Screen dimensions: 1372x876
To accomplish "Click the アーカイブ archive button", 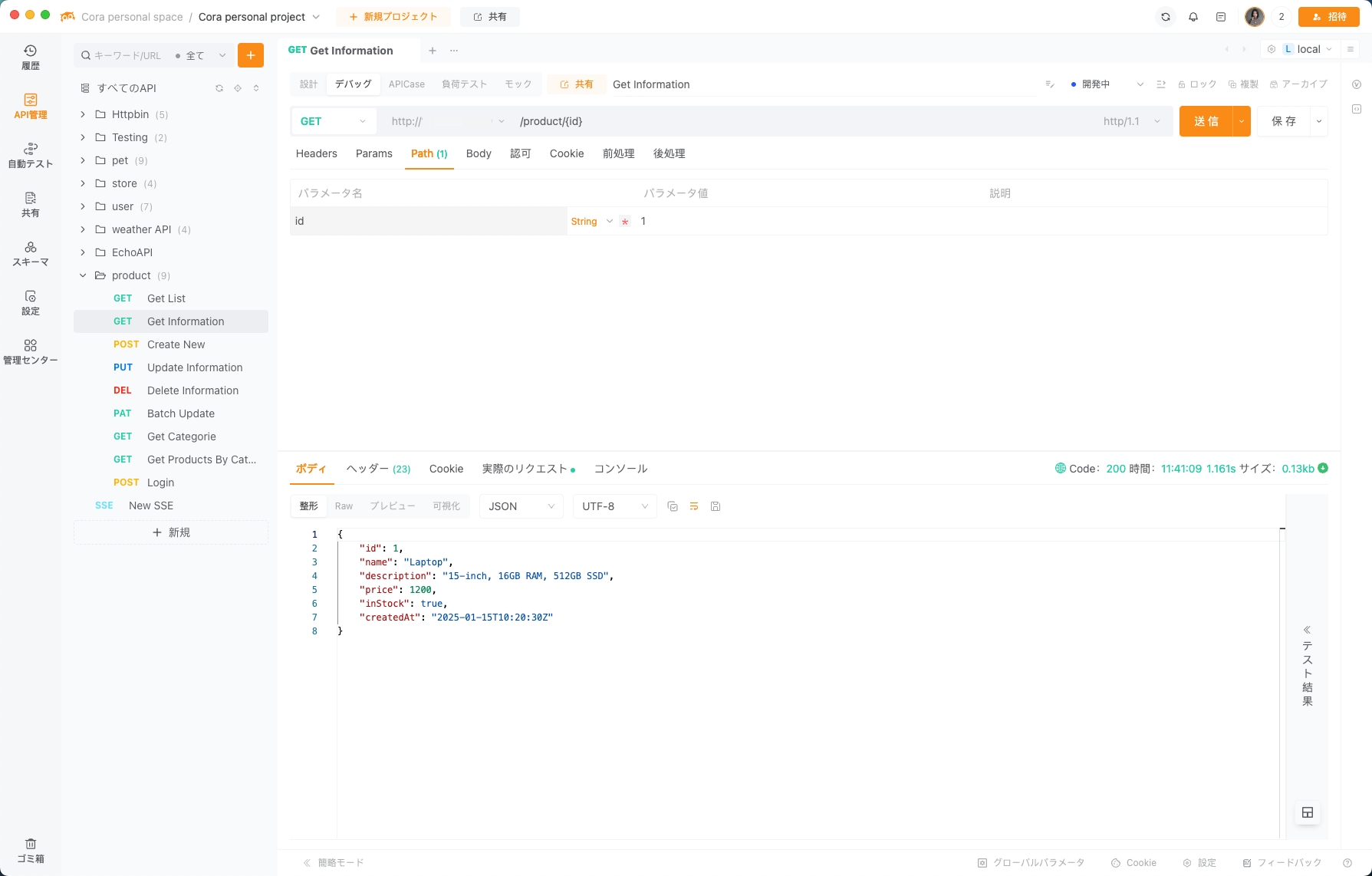I will pyautogui.click(x=1298, y=84).
